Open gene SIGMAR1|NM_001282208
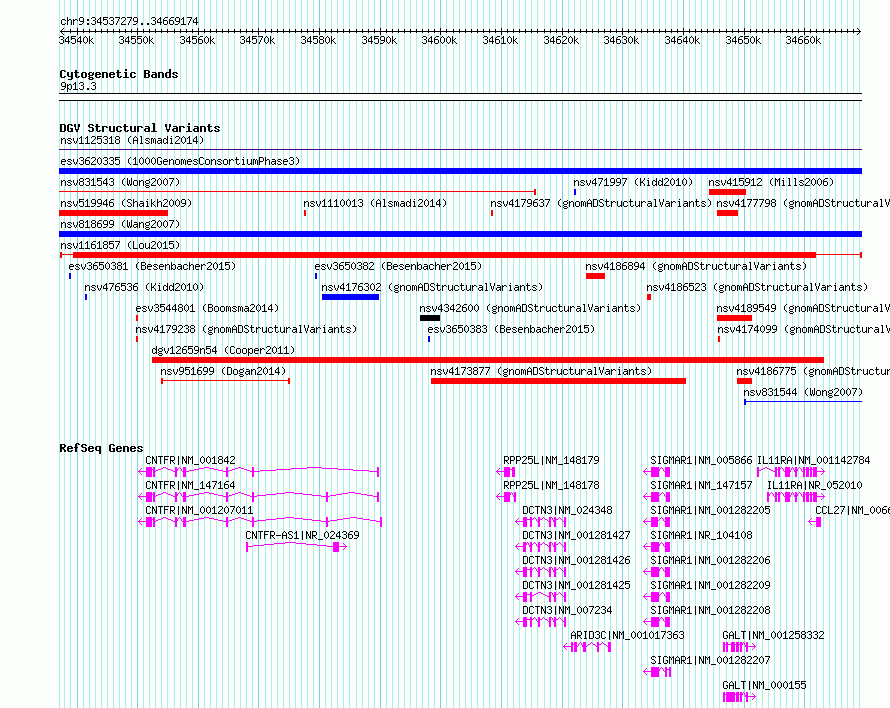This screenshot has width=890, height=708. click(710, 610)
